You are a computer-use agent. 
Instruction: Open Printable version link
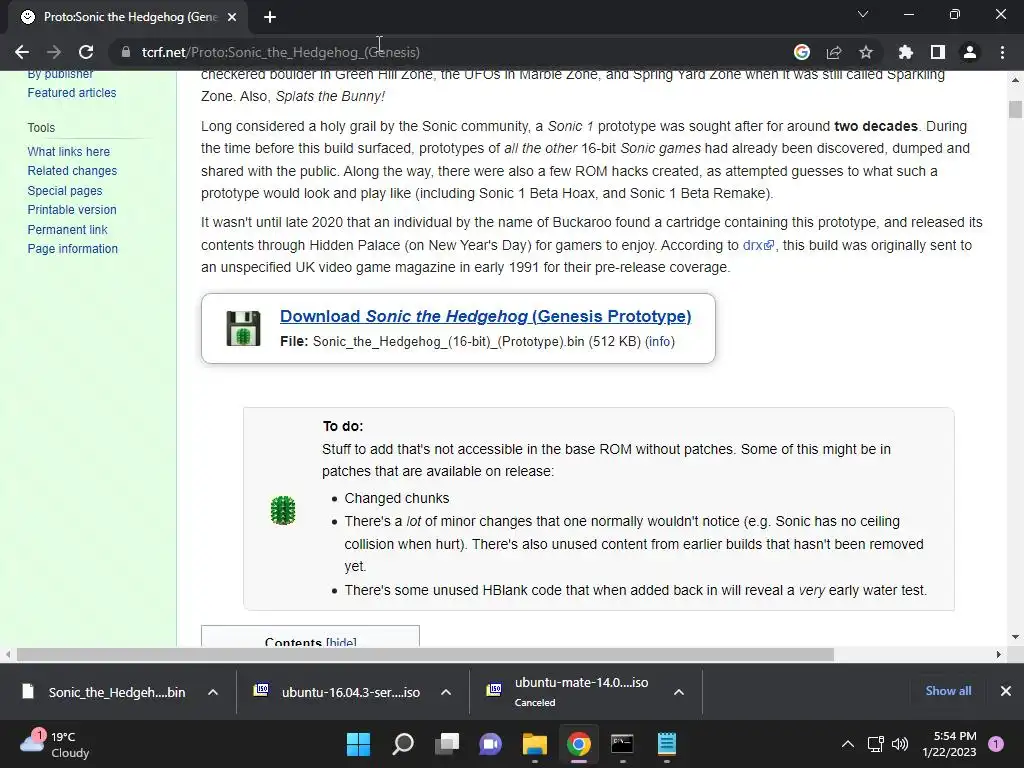(72, 210)
